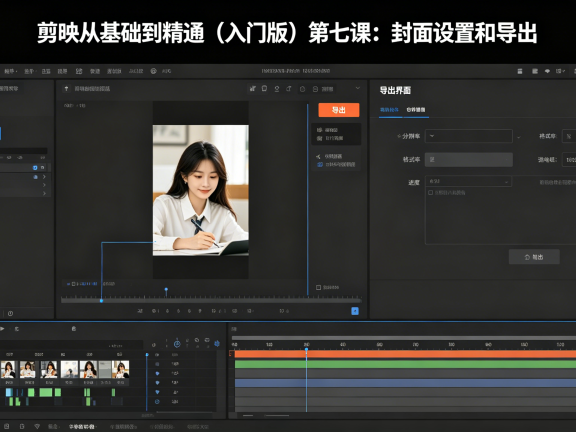The width and height of the screenshot is (576, 432).
Task: Click the clipboard icon in preview toolbar
Action: (264, 89)
